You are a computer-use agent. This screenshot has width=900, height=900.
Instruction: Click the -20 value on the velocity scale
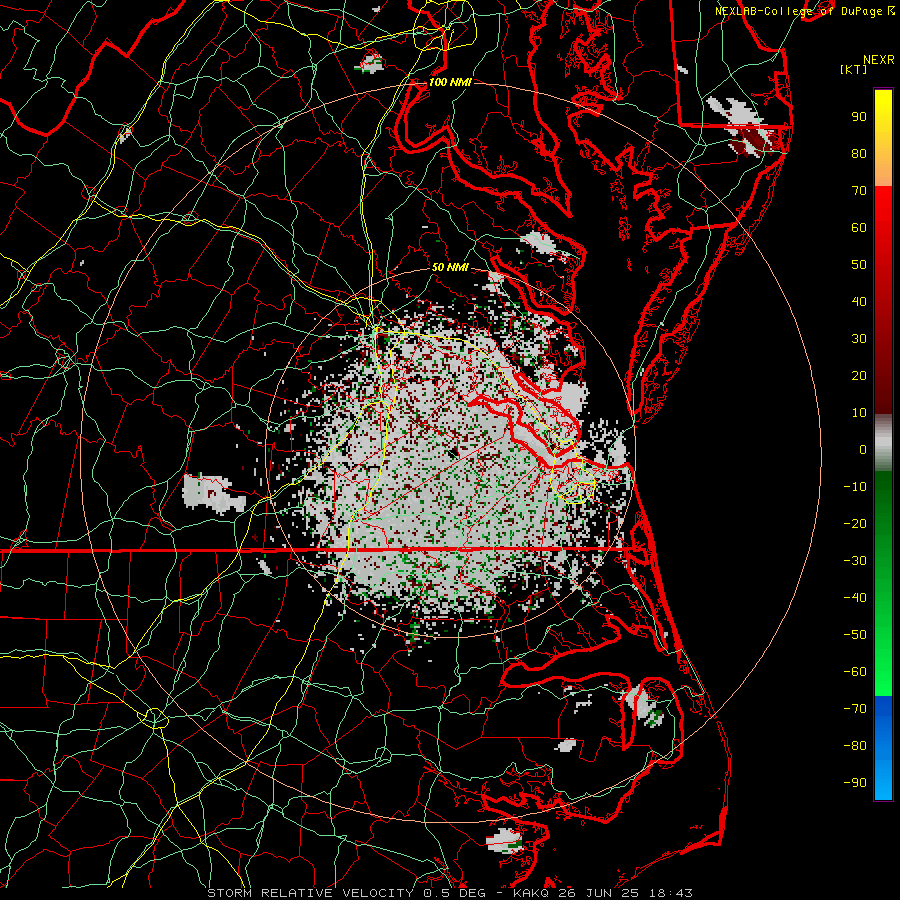click(x=855, y=523)
